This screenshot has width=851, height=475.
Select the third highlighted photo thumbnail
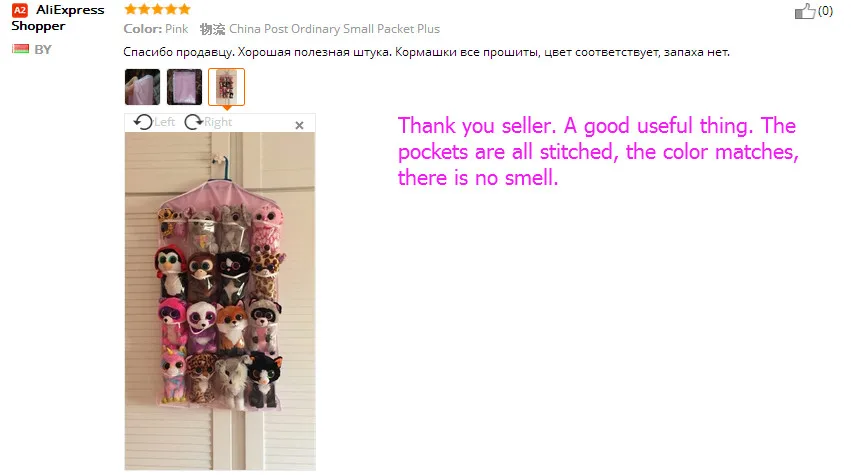[x=226, y=87]
